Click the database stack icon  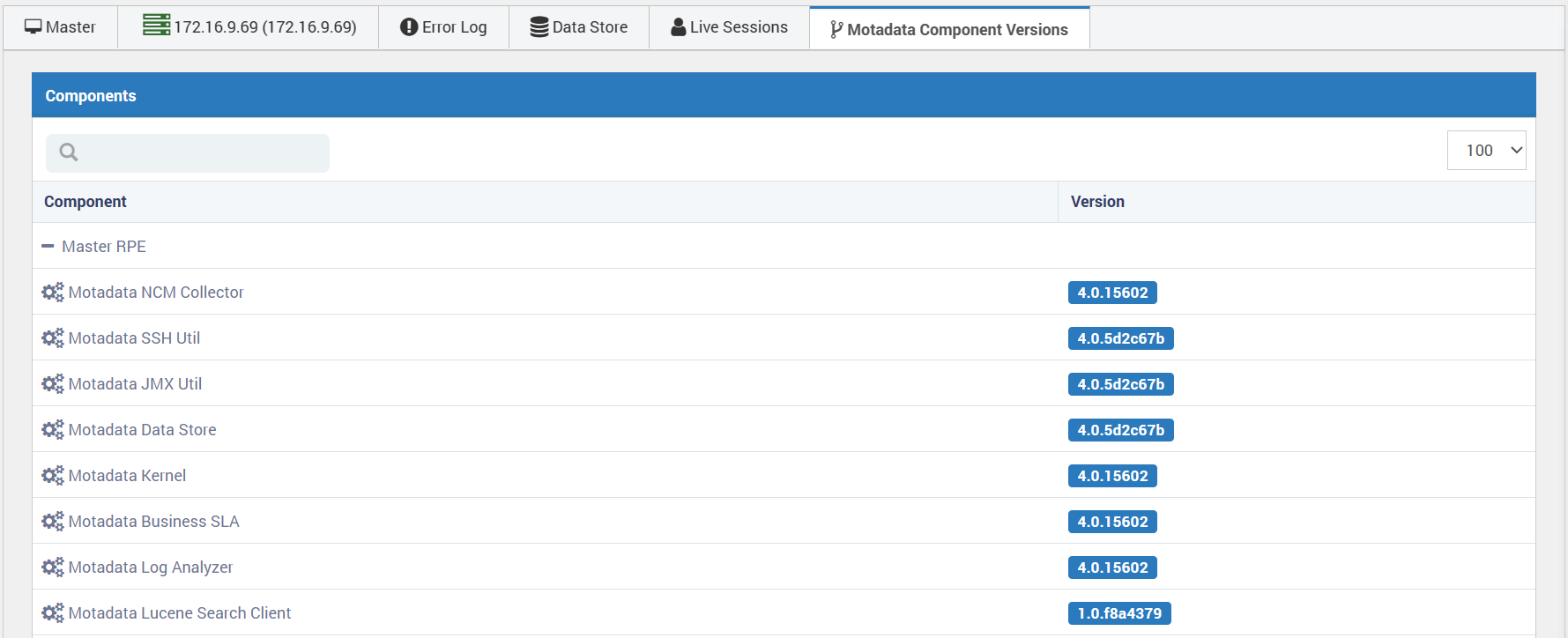[x=539, y=27]
